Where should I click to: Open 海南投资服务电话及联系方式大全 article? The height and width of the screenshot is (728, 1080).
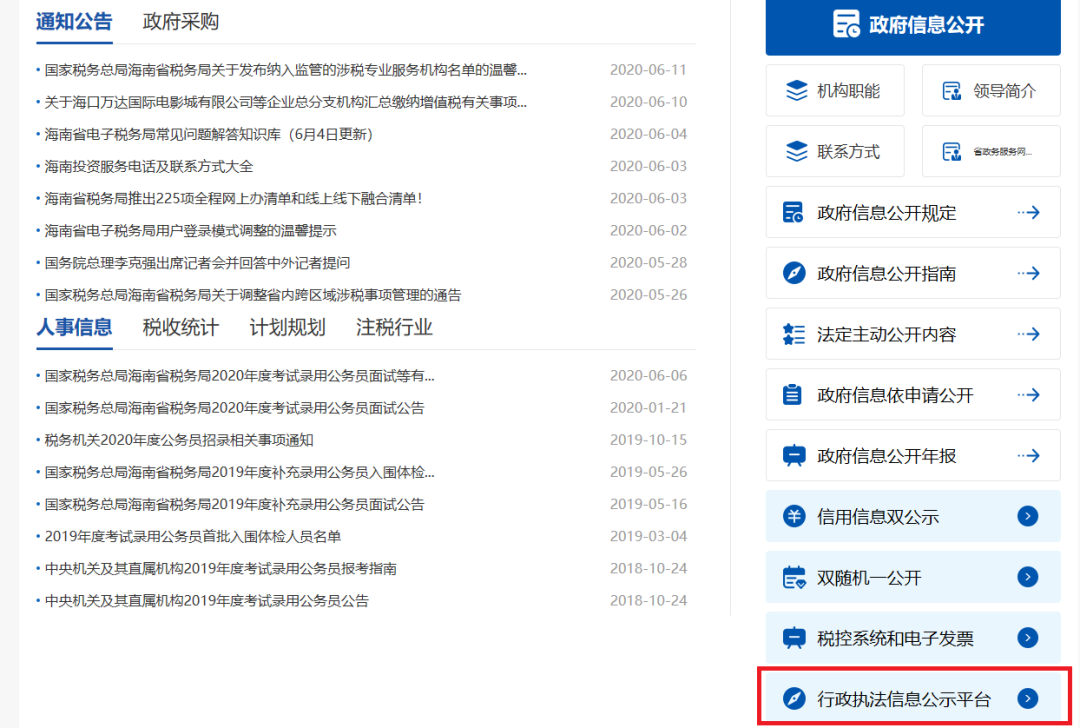point(149,166)
